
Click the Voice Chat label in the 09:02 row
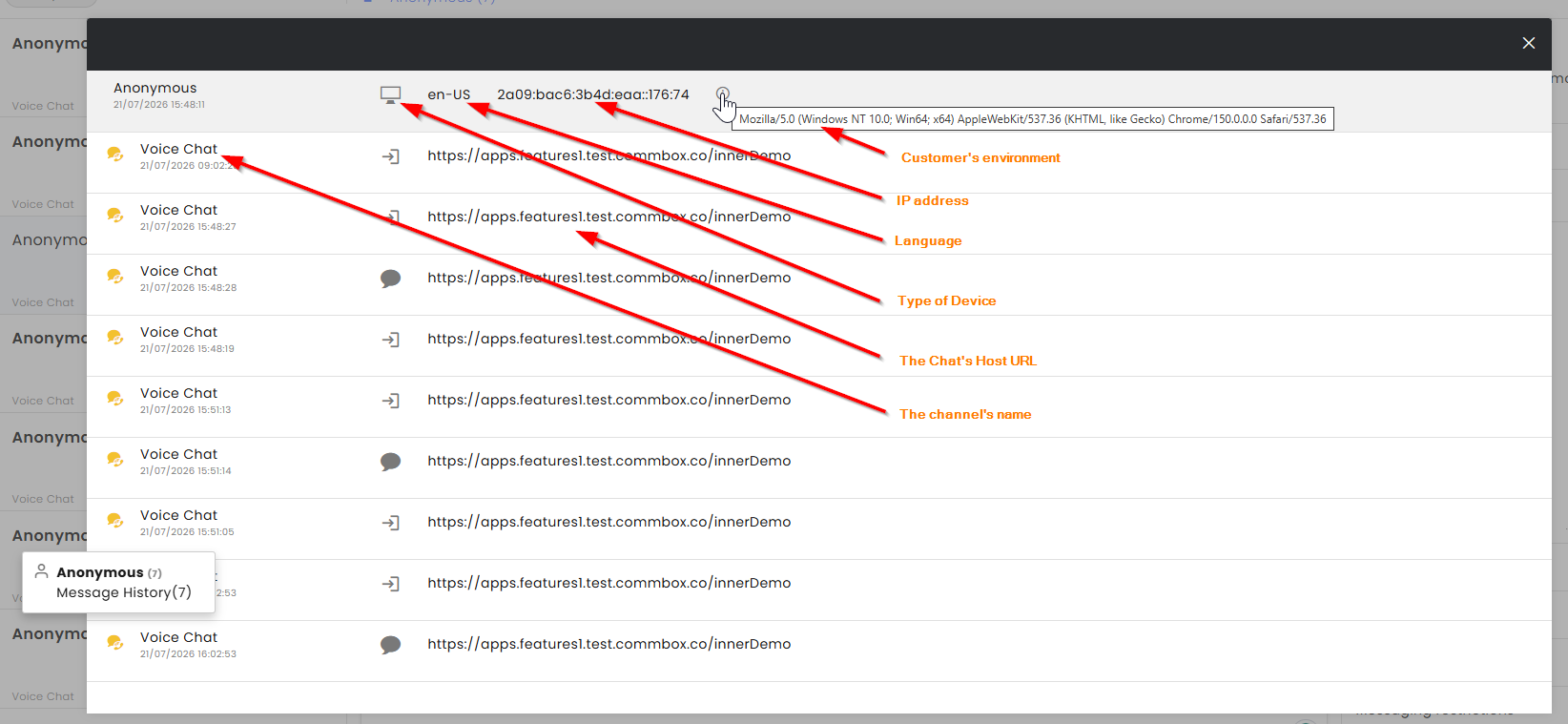178,149
